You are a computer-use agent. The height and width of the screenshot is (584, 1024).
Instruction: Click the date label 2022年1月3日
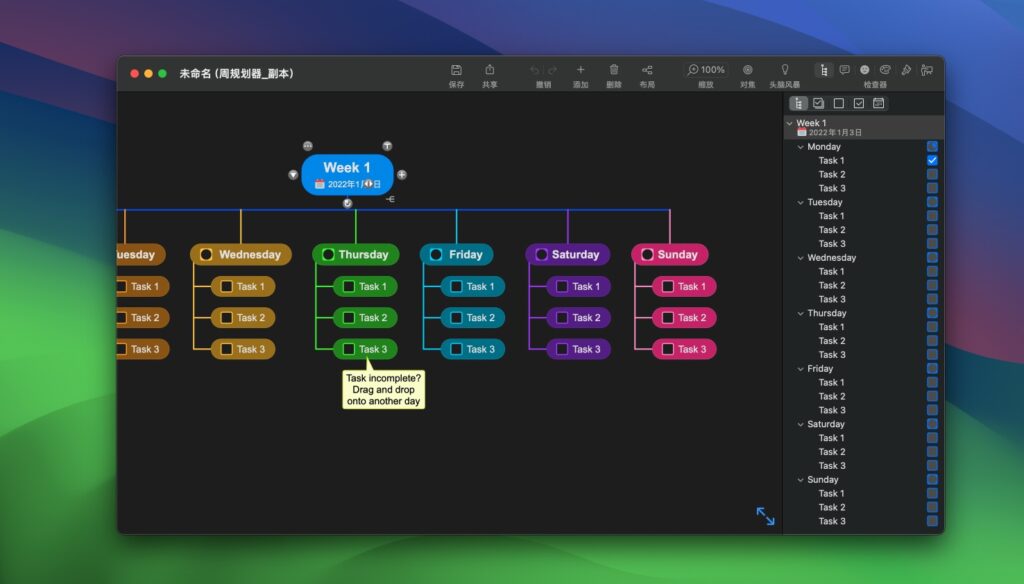pyautogui.click(x=351, y=184)
